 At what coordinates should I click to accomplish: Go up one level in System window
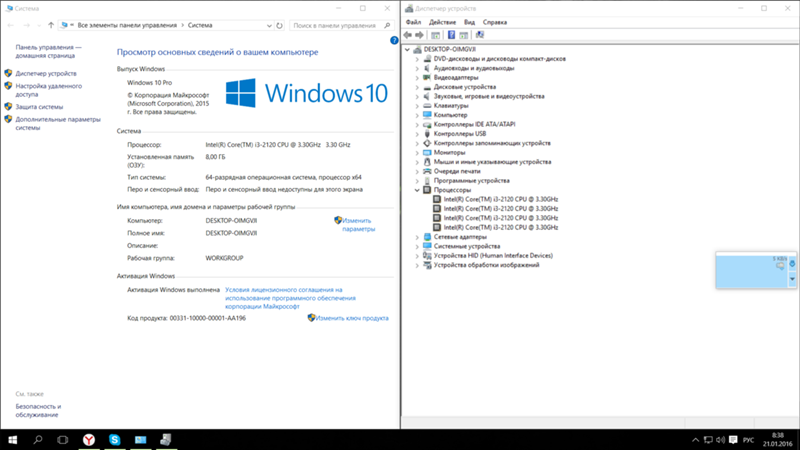51,26
